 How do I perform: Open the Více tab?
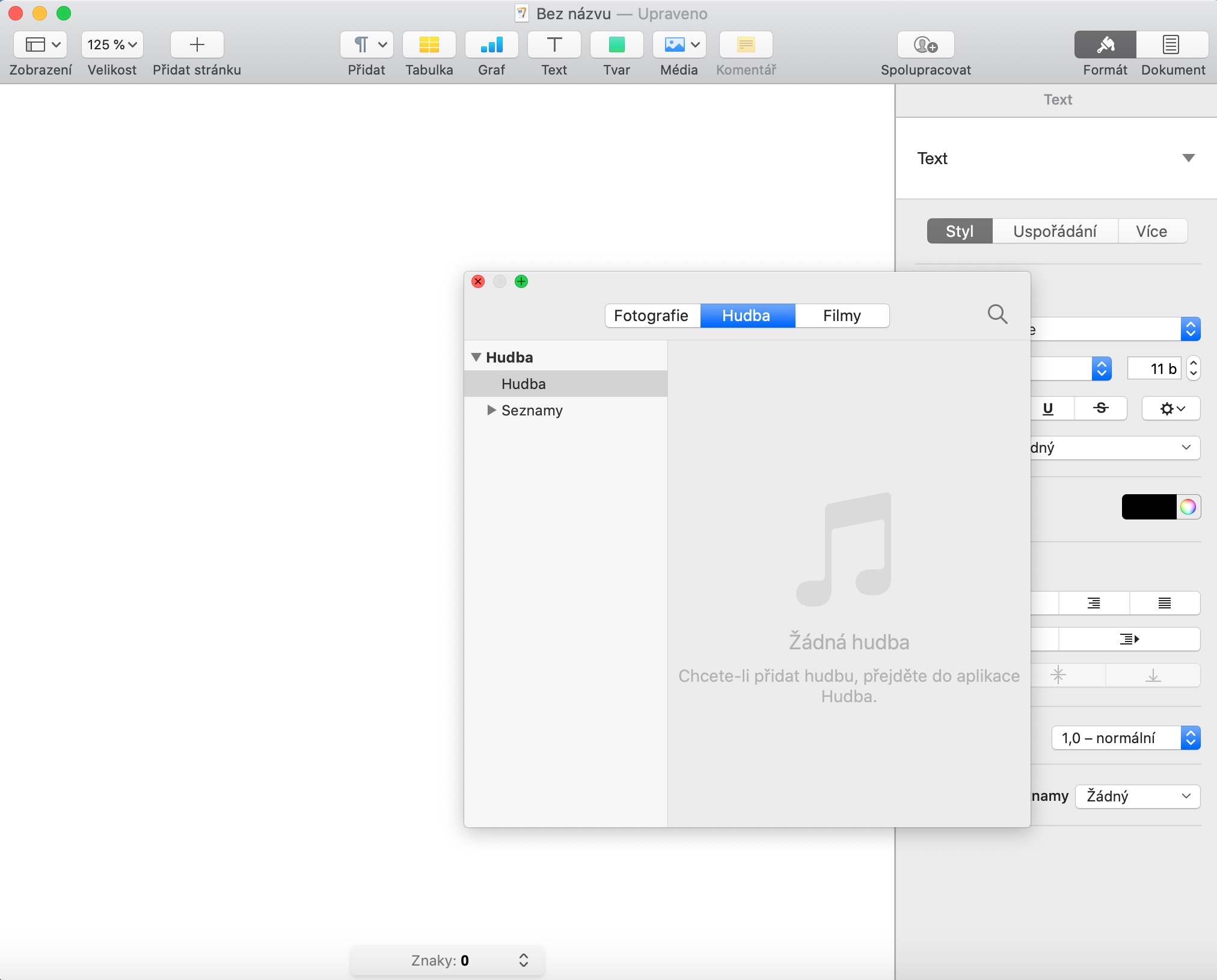1151,231
